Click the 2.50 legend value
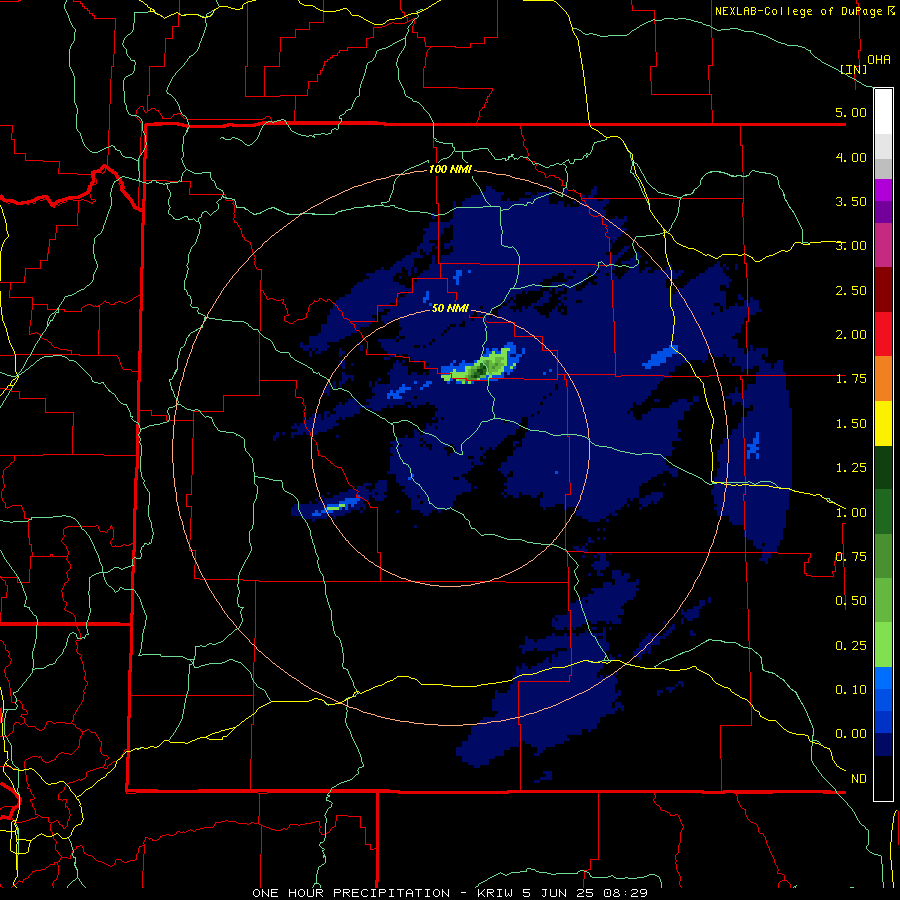 [851, 290]
